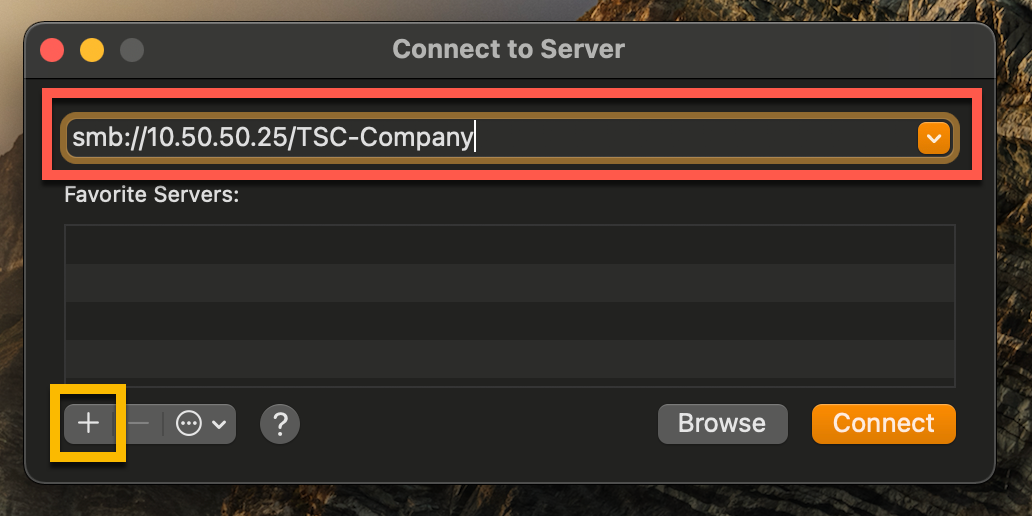The width and height of the screenshot is (1032, 516).
Task: Connect to the entered server
Action: pos(883,423)
